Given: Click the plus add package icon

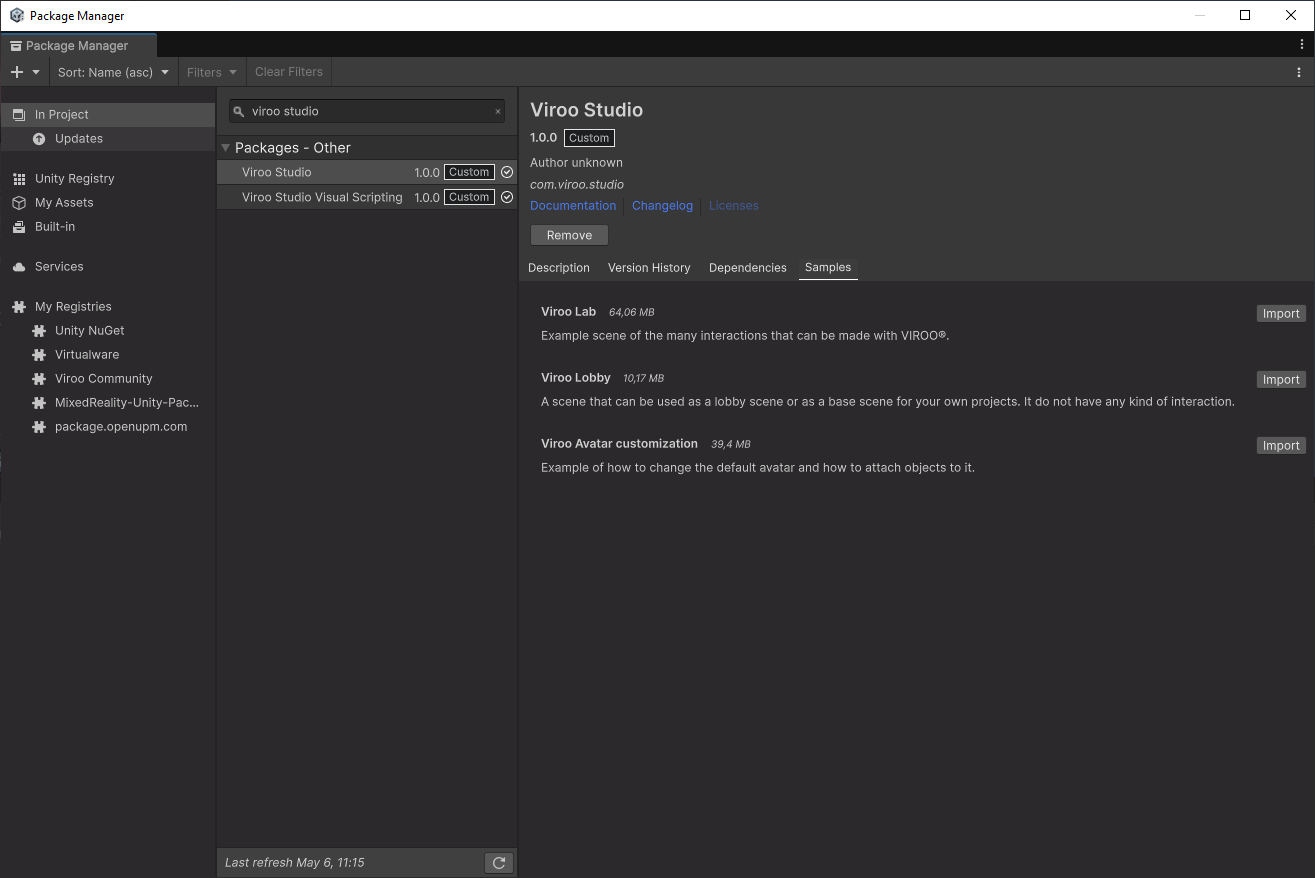Looking at the screenshot, I should click(16, 72).
